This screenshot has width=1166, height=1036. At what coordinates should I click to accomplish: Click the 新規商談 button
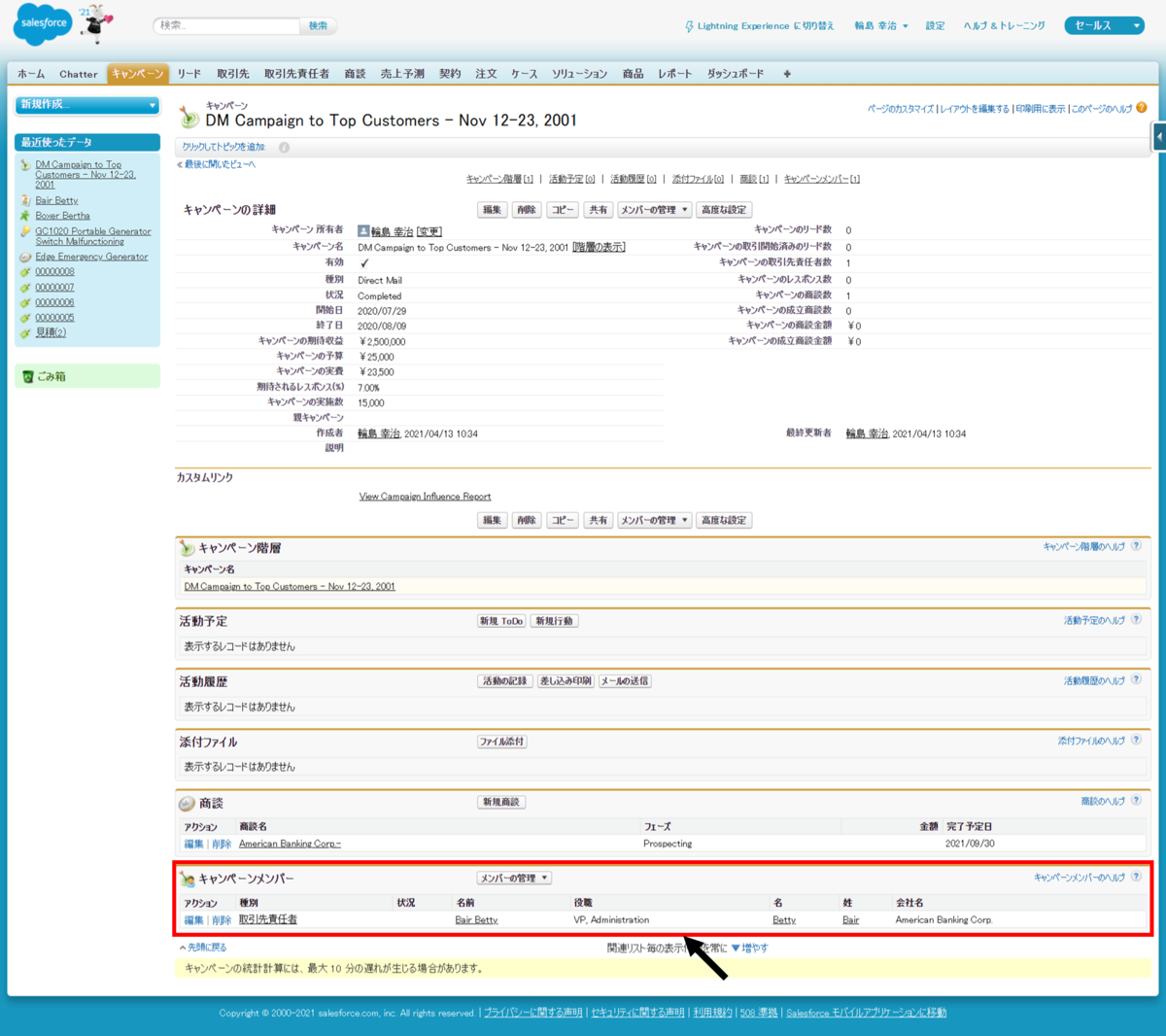pos(501,802)
